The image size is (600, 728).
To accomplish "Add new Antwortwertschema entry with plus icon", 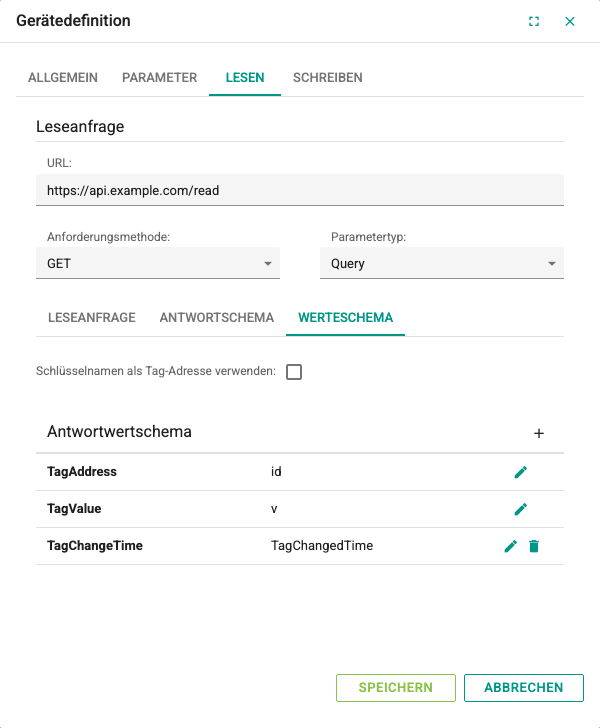I will (x=539, y=433).
